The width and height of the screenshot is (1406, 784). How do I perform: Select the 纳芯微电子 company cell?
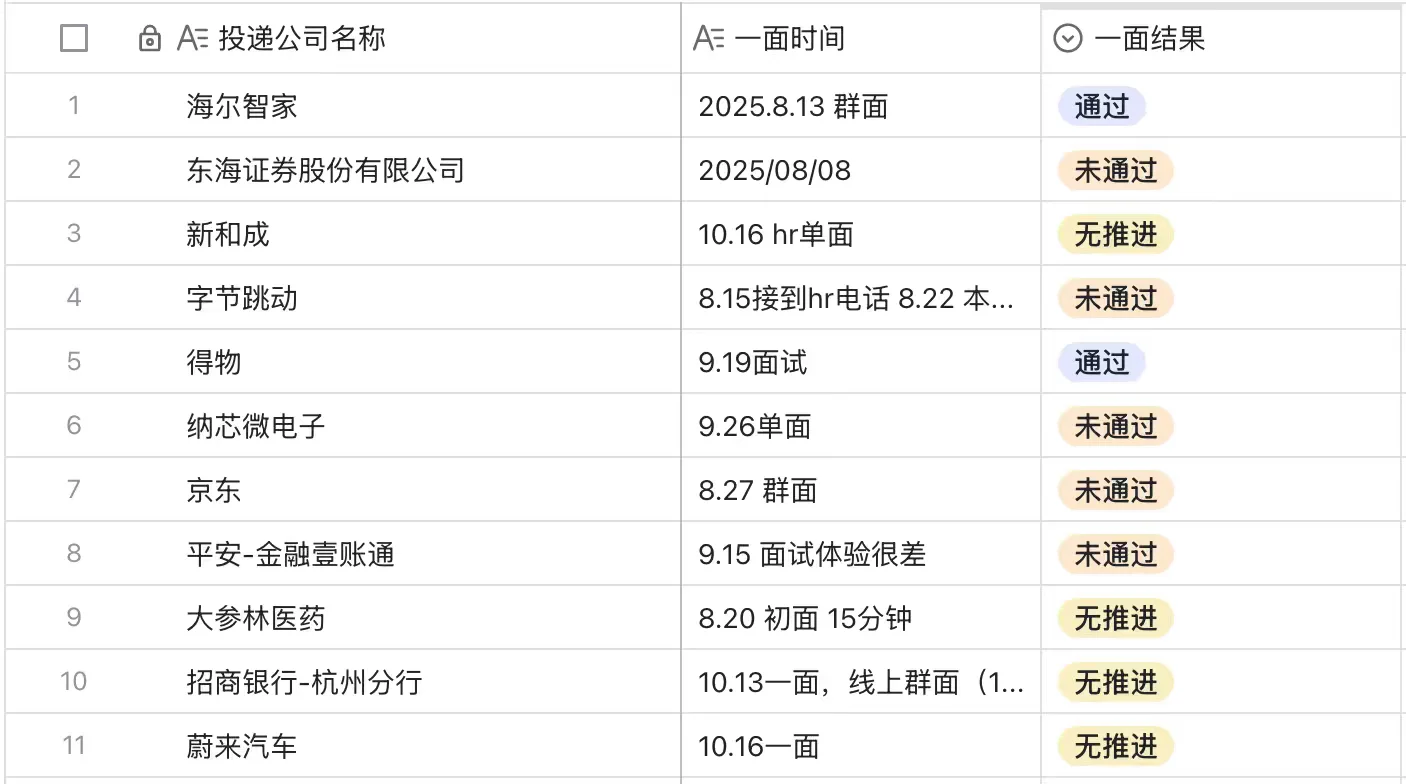(x=256, y=426)
